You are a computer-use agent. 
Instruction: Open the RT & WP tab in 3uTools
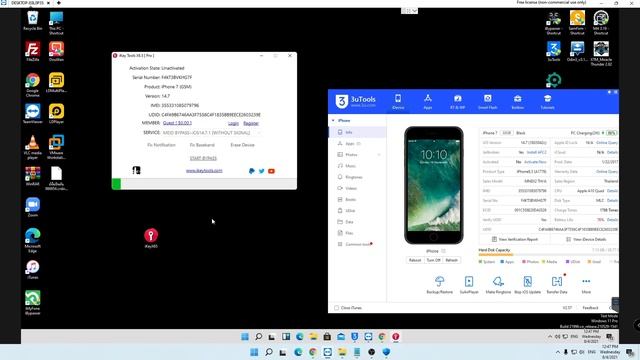(458, 102)
